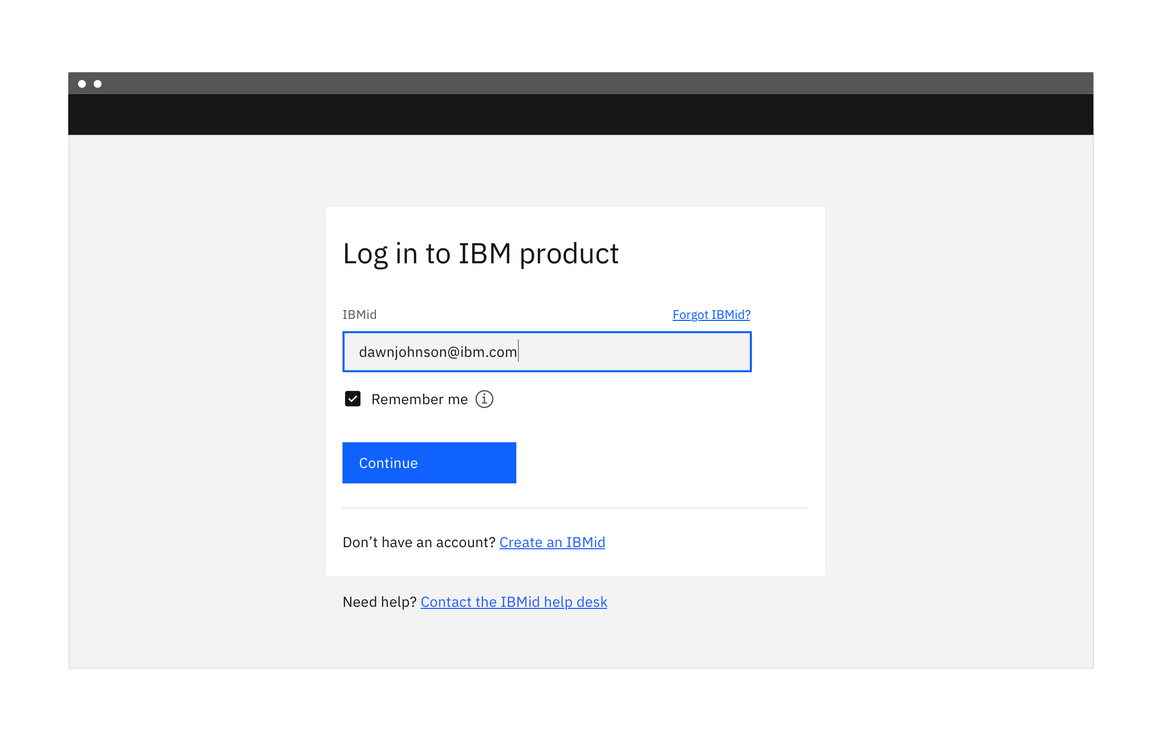The image size is (1152, 741).
Task: Click the divider line below Continue
Action: click(575, 506)
